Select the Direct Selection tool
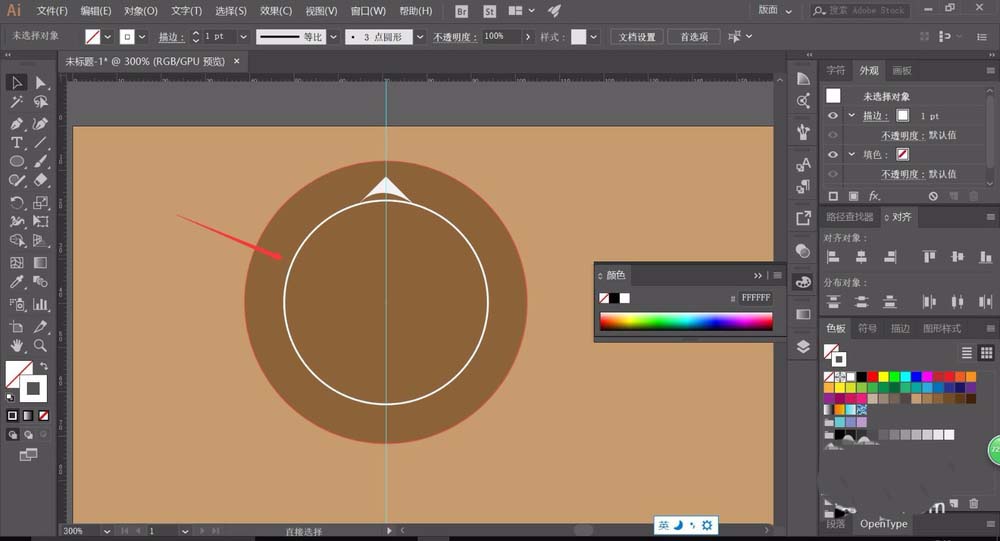 41,82
